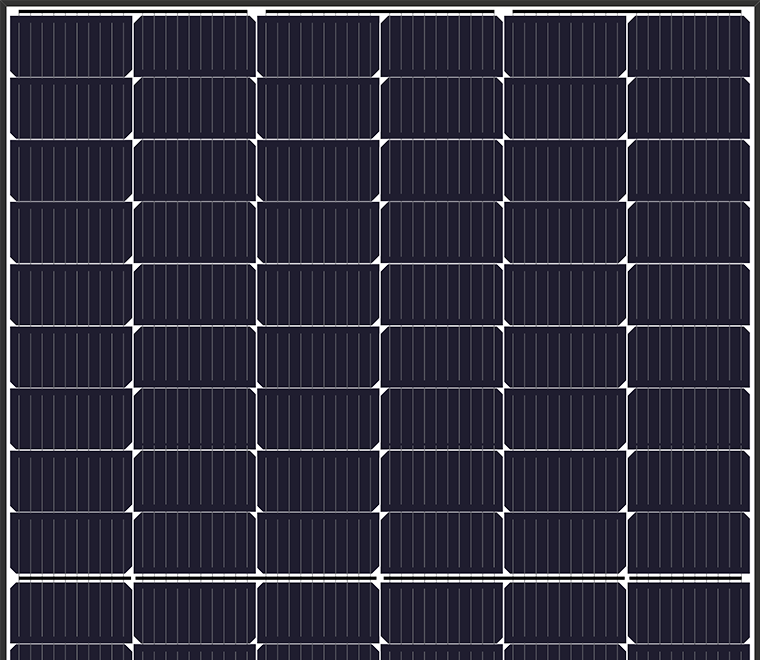
Task: Click fifth cell in the top row
Action: tap(565, 45)
